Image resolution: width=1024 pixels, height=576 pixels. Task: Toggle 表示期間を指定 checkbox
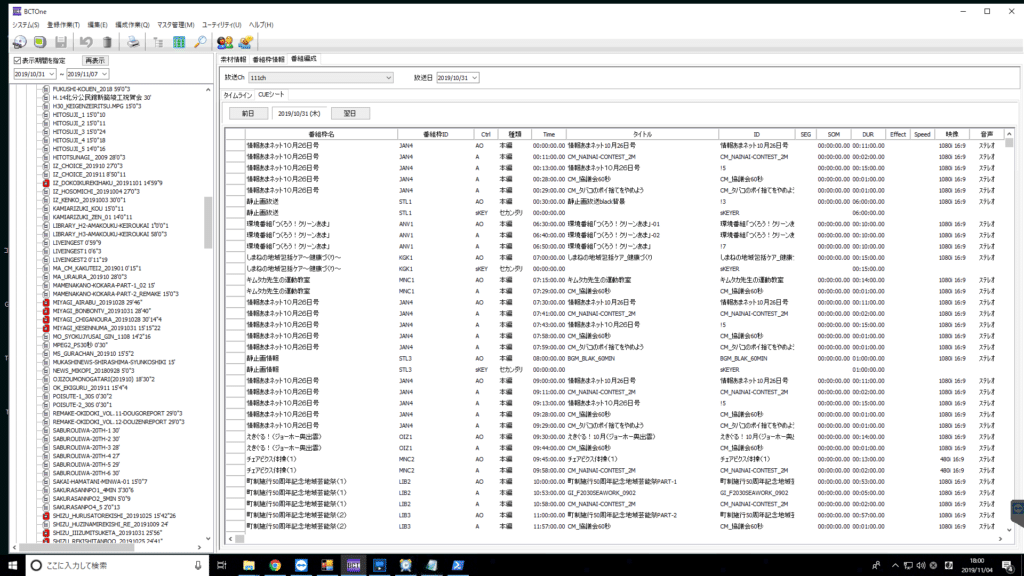point(18,61)
